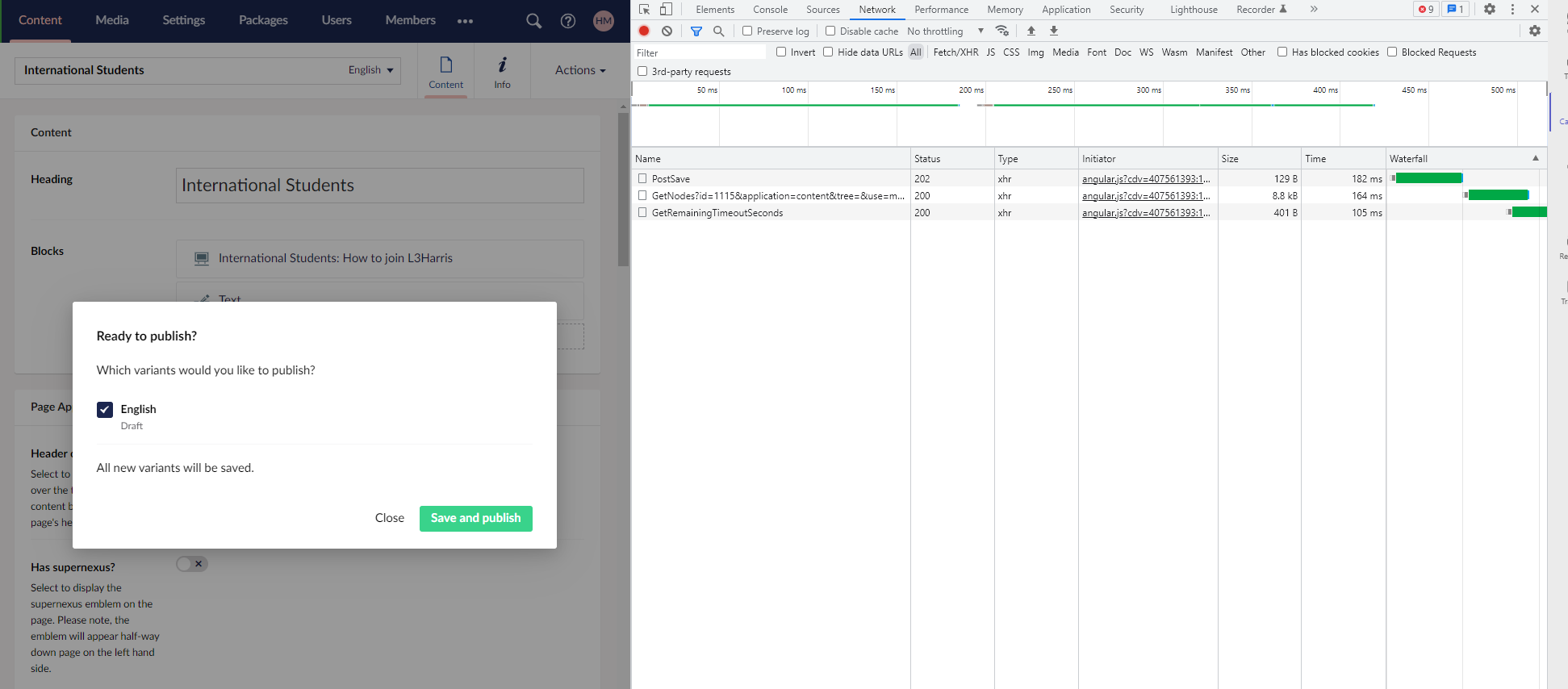Open DevTools main settings gear
Viewport: 1568px width, 689px height.
1490,10
